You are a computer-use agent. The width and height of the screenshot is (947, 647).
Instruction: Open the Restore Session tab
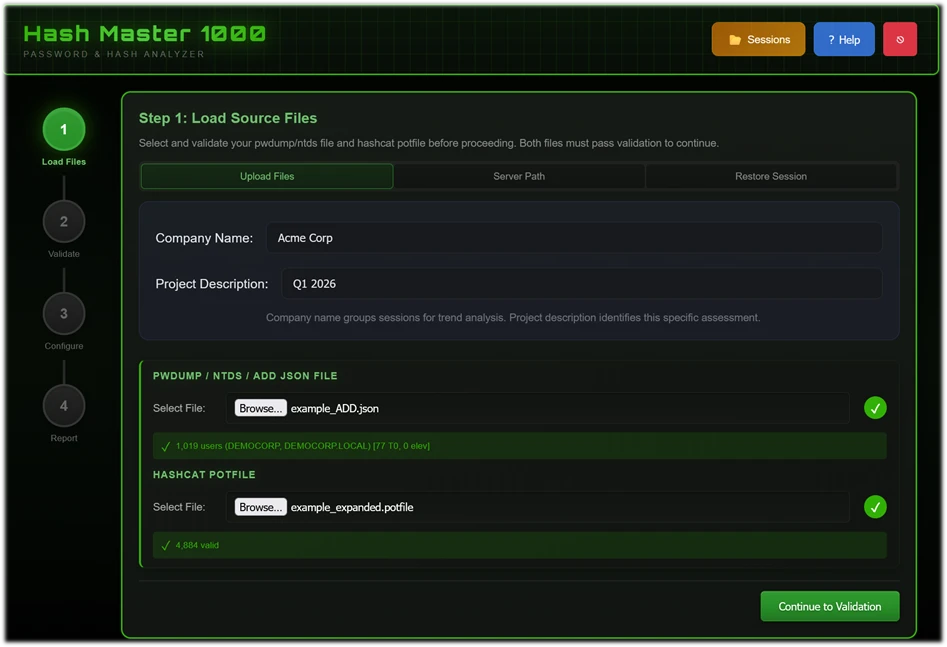click(771, 176)
